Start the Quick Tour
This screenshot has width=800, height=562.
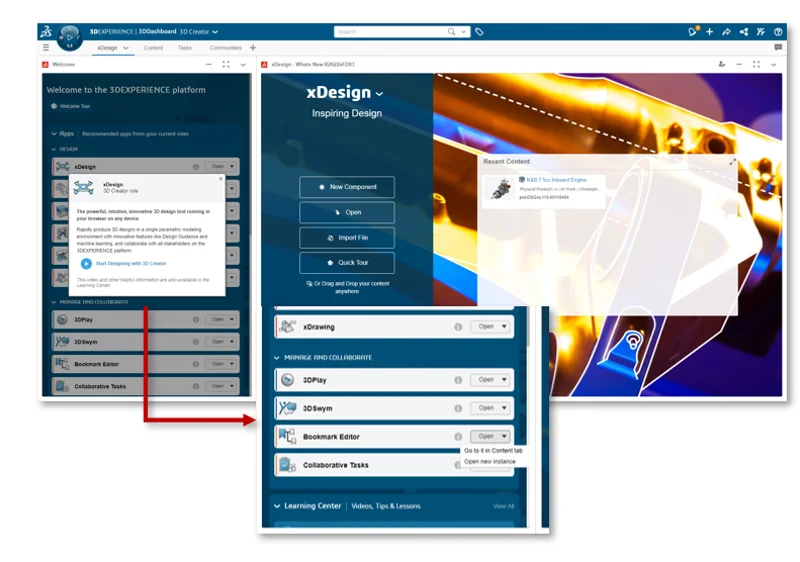(347, 263)
